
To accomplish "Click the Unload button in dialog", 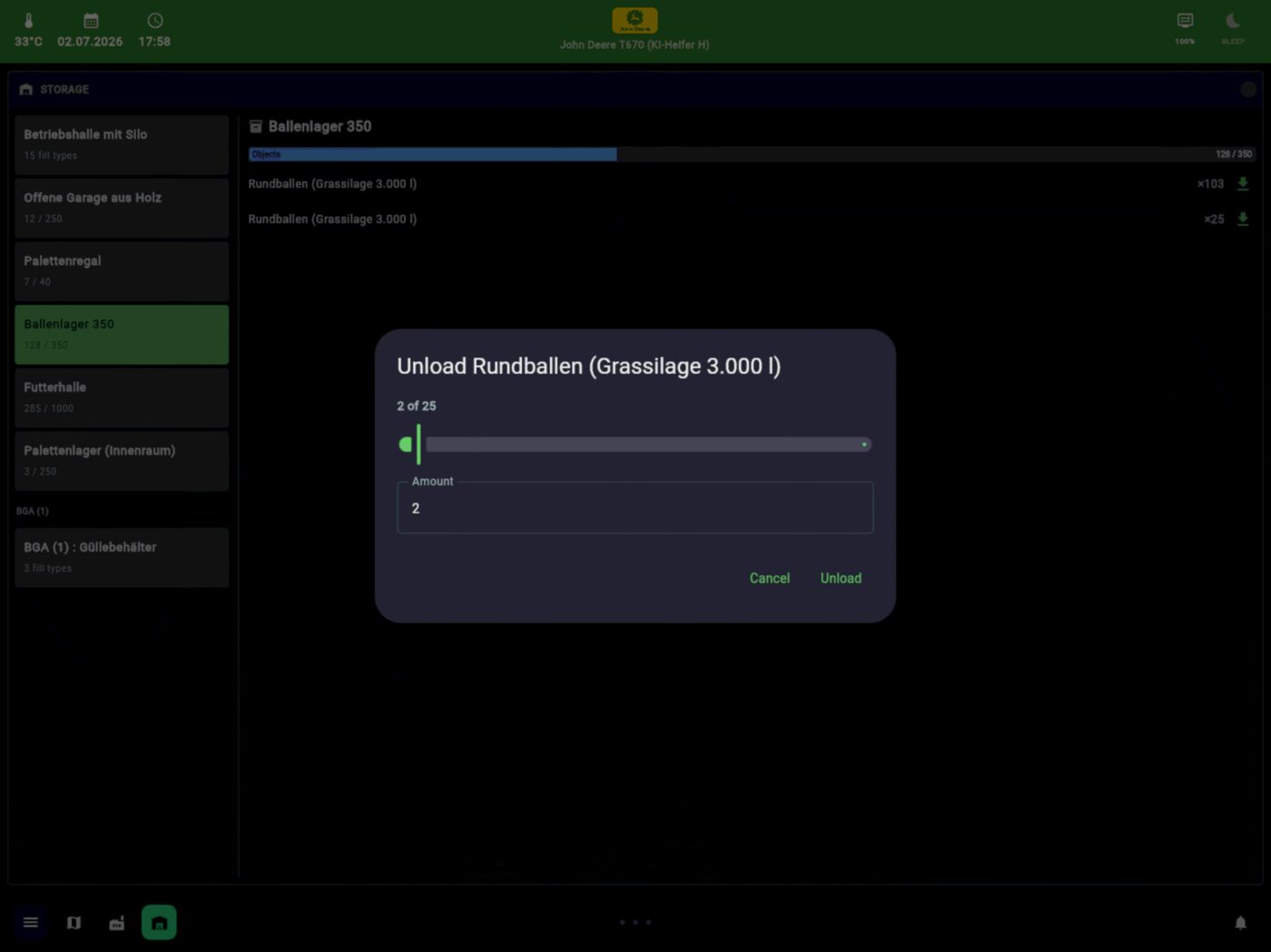I will click(x=841, y=578).
